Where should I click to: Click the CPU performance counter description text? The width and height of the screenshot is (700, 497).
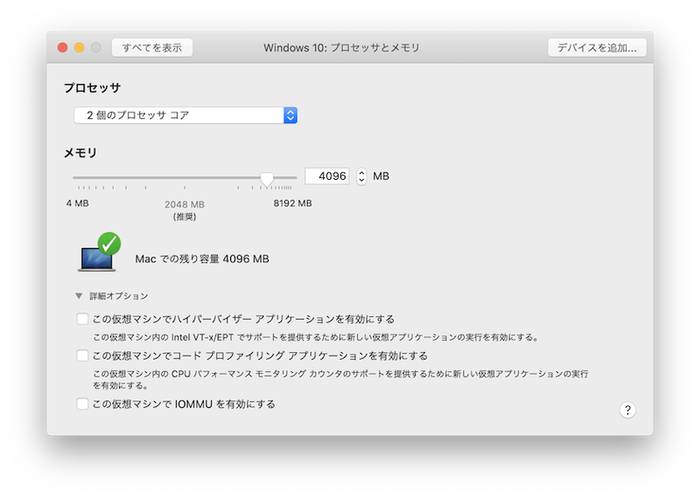coord(341,379)
